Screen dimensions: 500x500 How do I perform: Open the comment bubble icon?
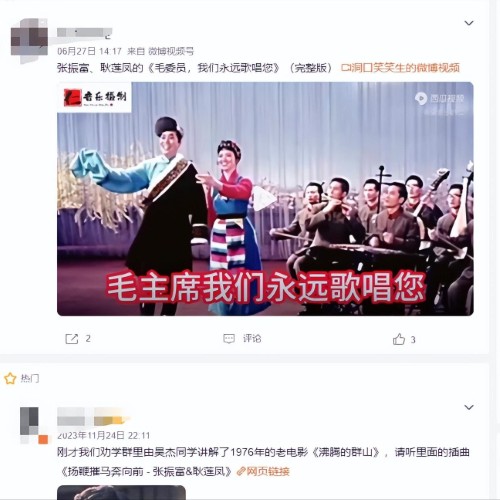click(229, 339)
